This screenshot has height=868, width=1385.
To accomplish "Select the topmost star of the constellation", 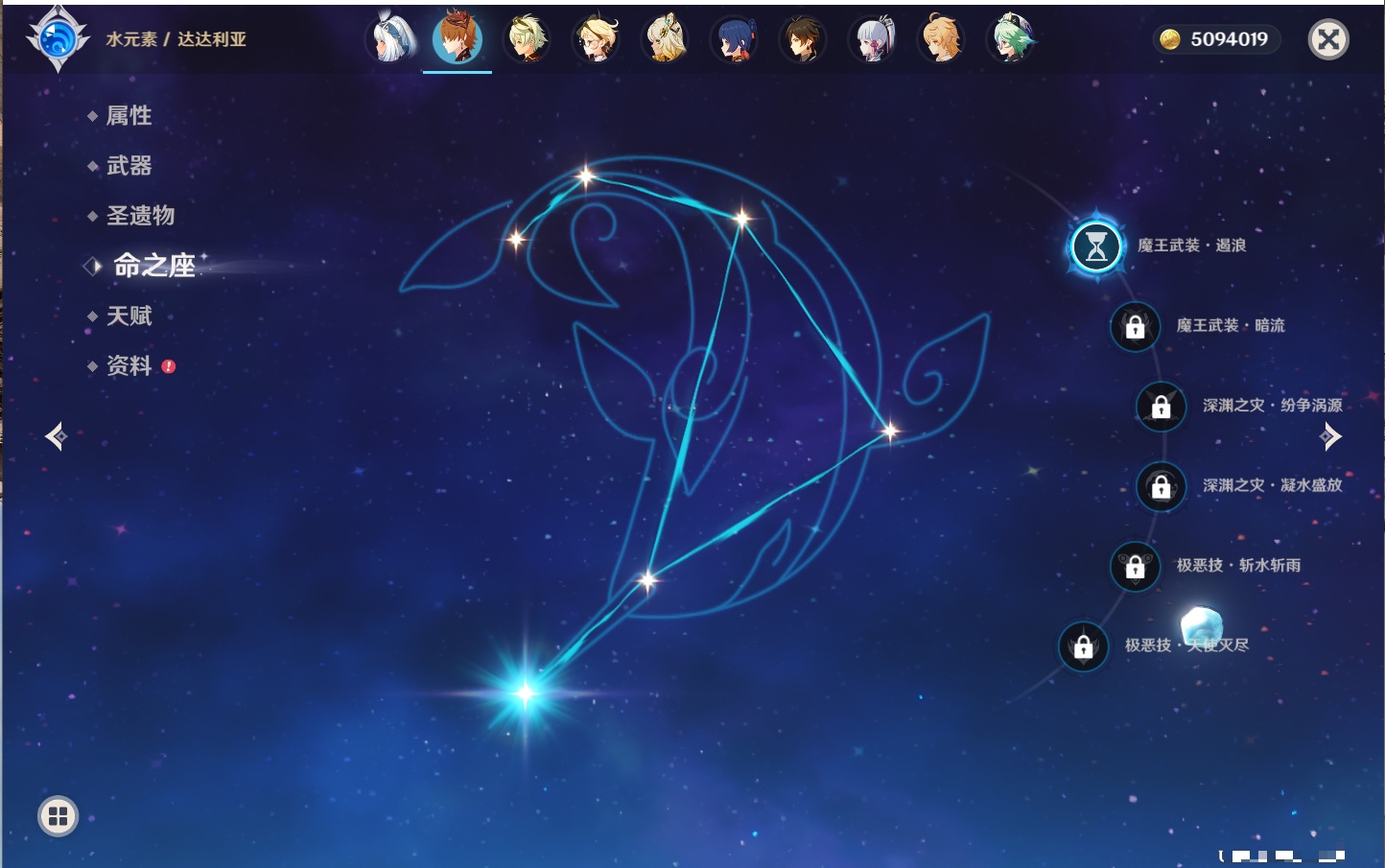I will click(585, 176).
